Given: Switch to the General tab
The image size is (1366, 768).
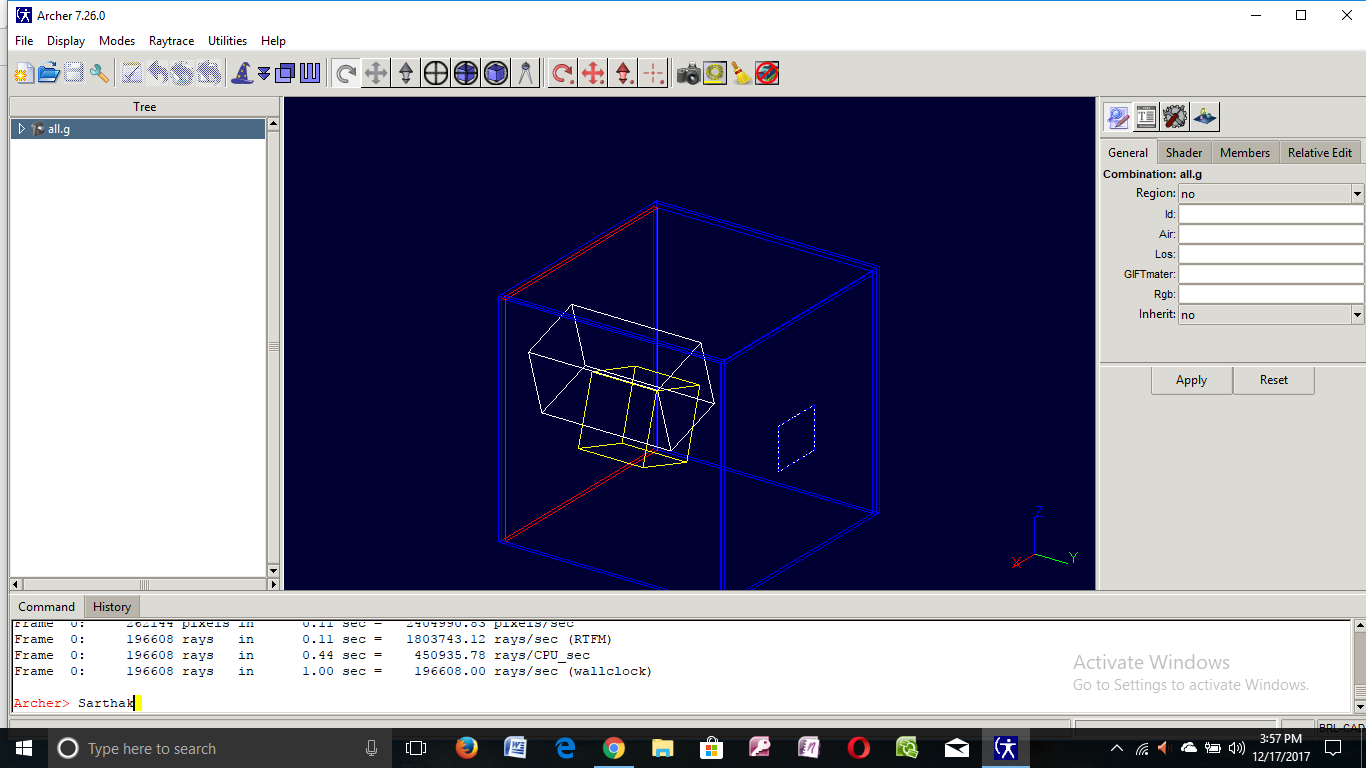Looking at the screenshot, I should pos(1128,152).
